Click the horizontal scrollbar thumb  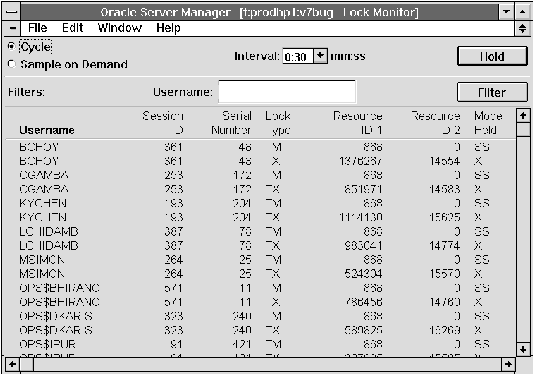[27, 364]
